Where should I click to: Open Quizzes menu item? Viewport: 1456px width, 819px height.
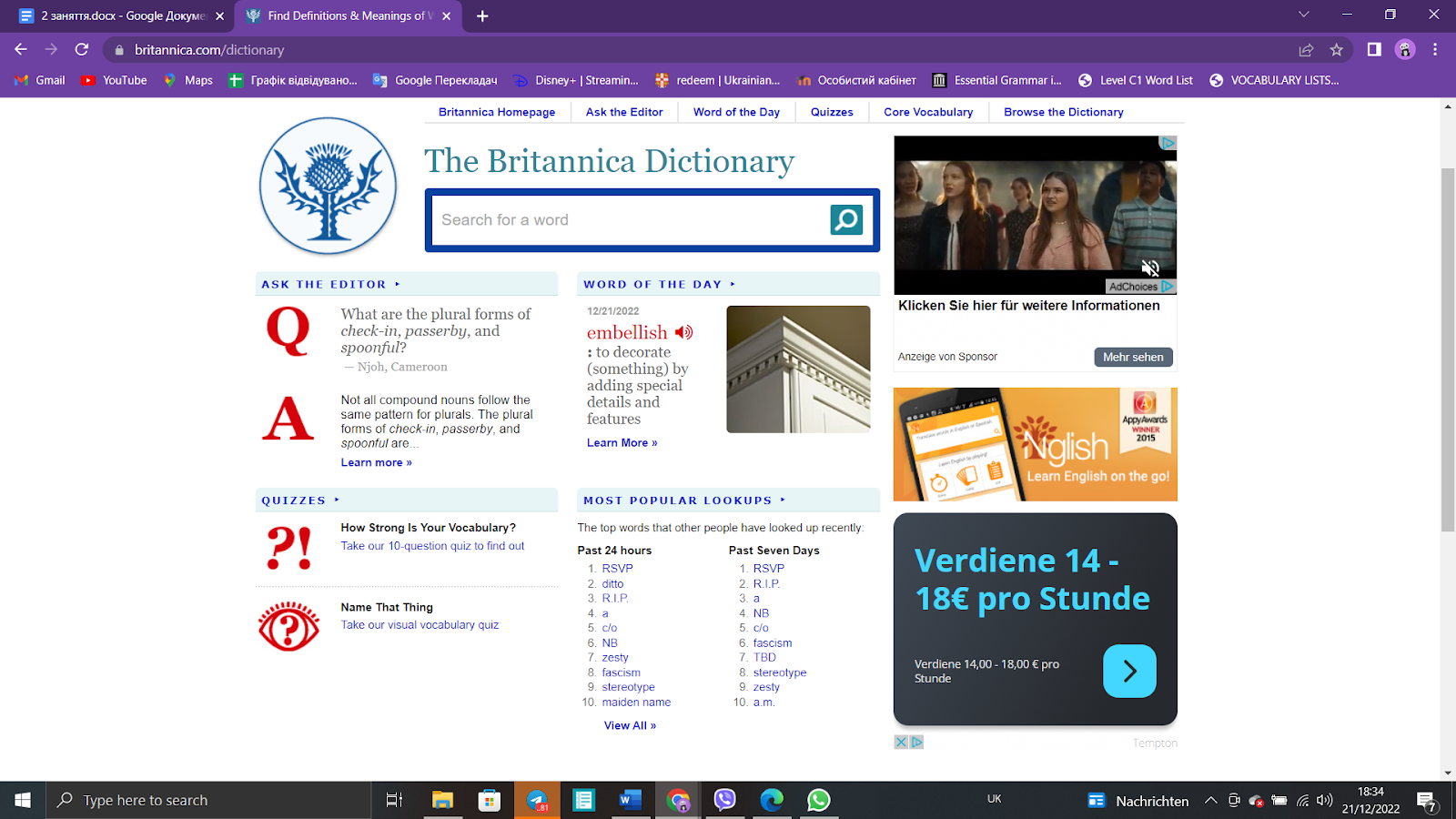coord(832,112)
